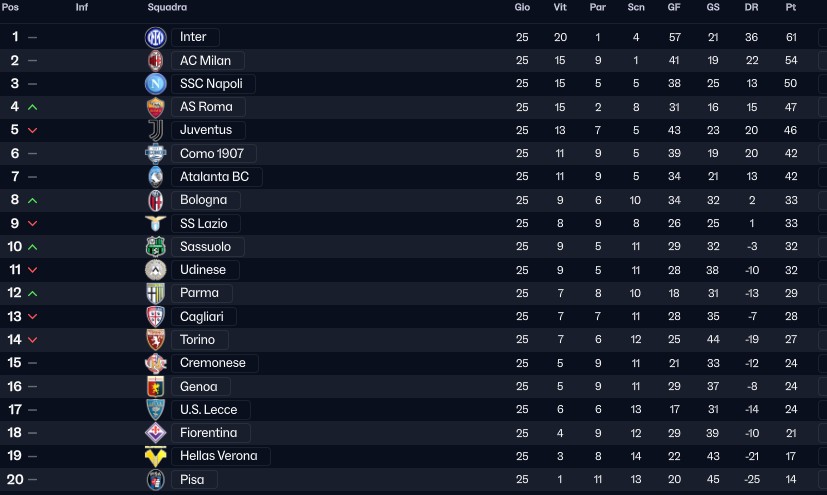
Task: Click the AC Milan crest icon
Action: (x=155, y=60)
